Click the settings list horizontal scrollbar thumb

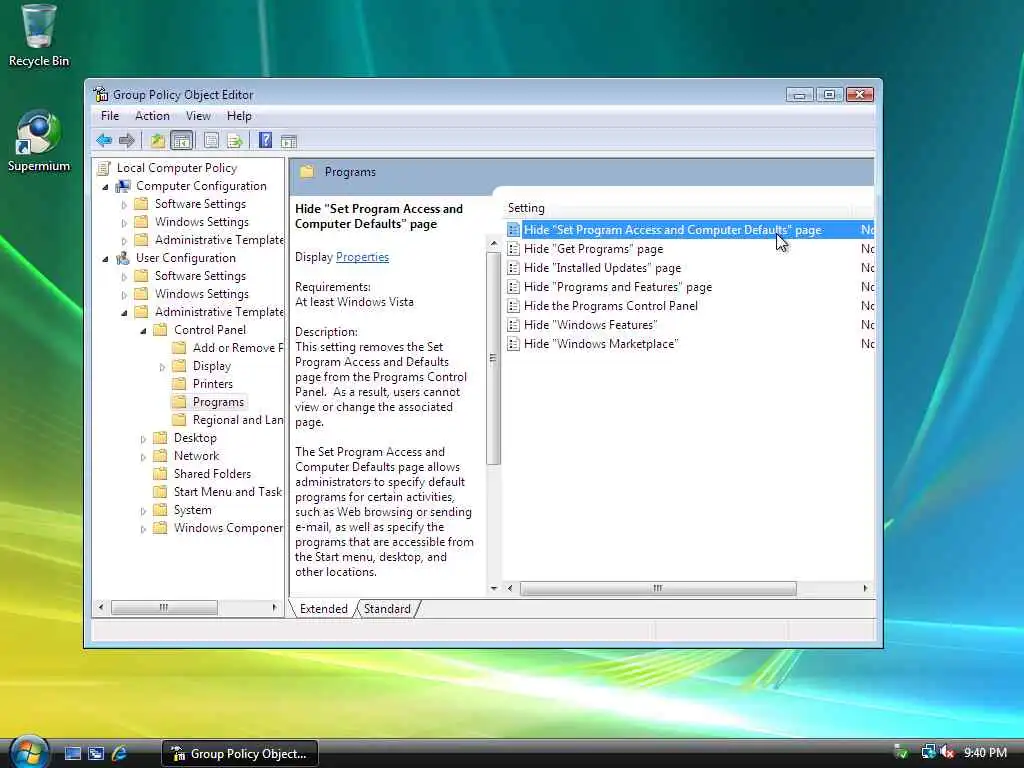[x=658, y=588]
